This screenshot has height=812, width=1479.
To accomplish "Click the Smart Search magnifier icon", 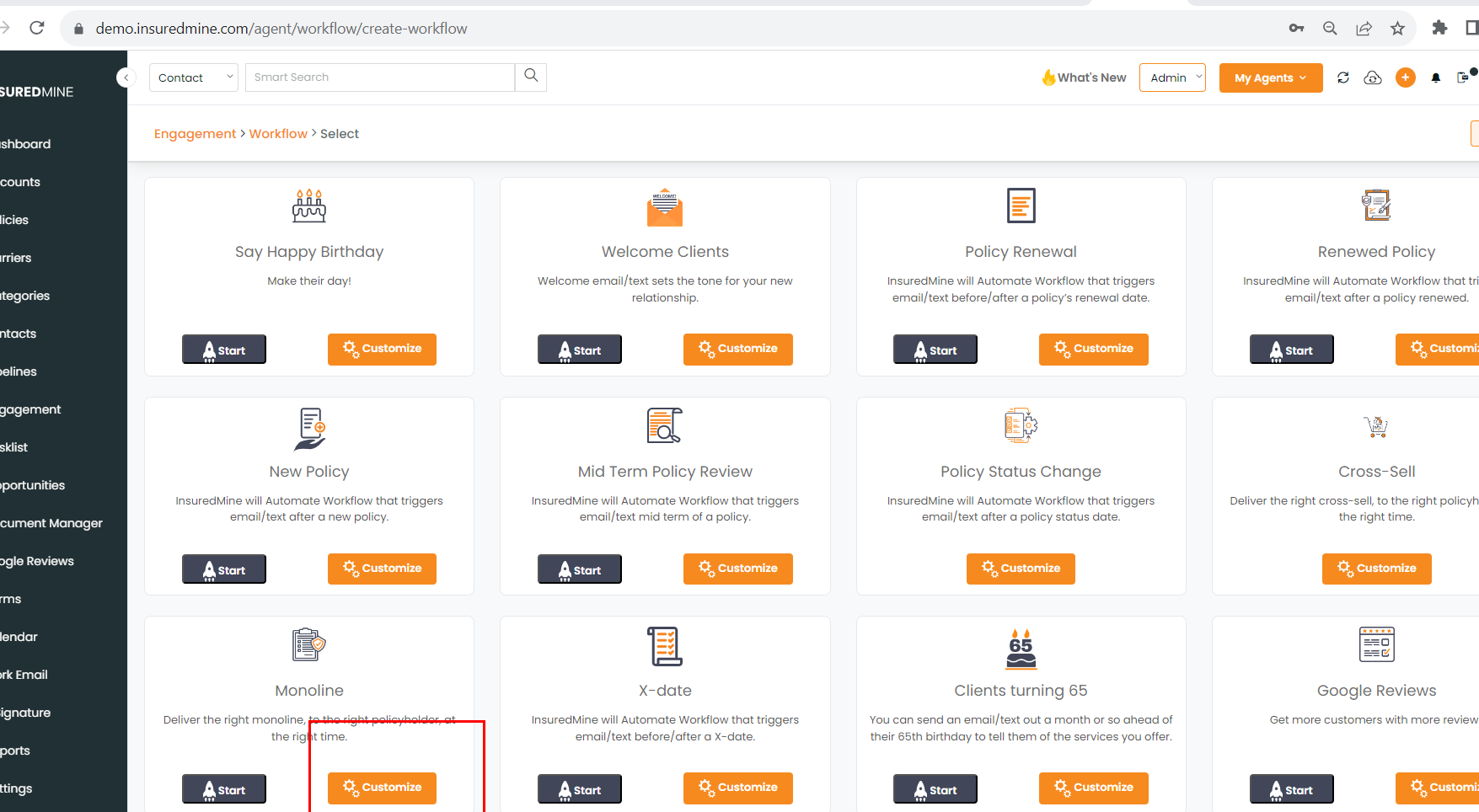I will [531, 76].
